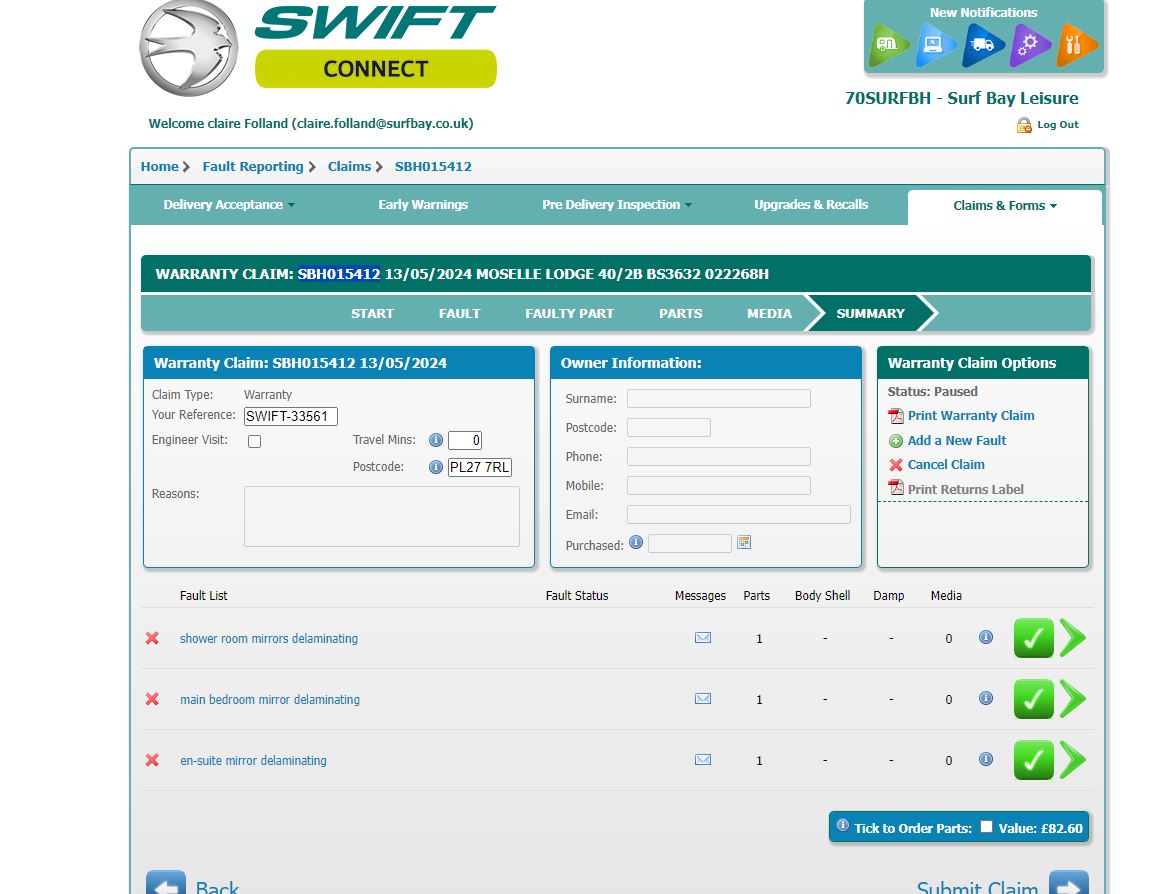The image size is (1174, 894).
Task: Switch to the Faulty Part step
Action: 569,313
